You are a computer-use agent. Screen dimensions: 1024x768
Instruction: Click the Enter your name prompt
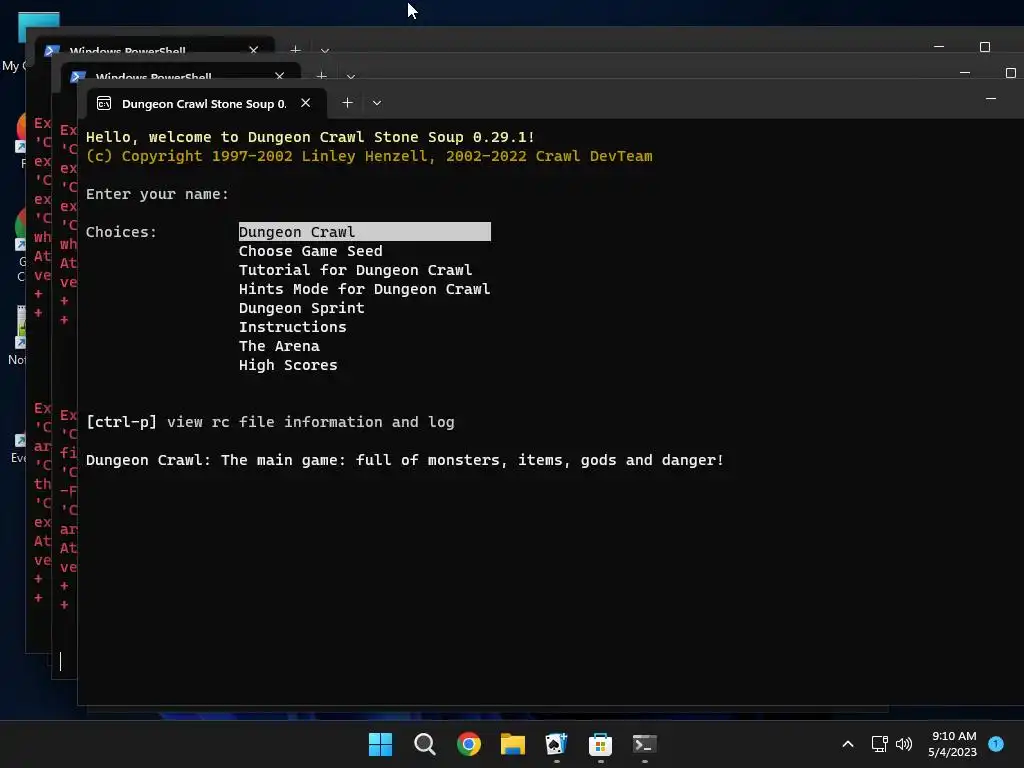pyautogui.click(x=157, y=195)
